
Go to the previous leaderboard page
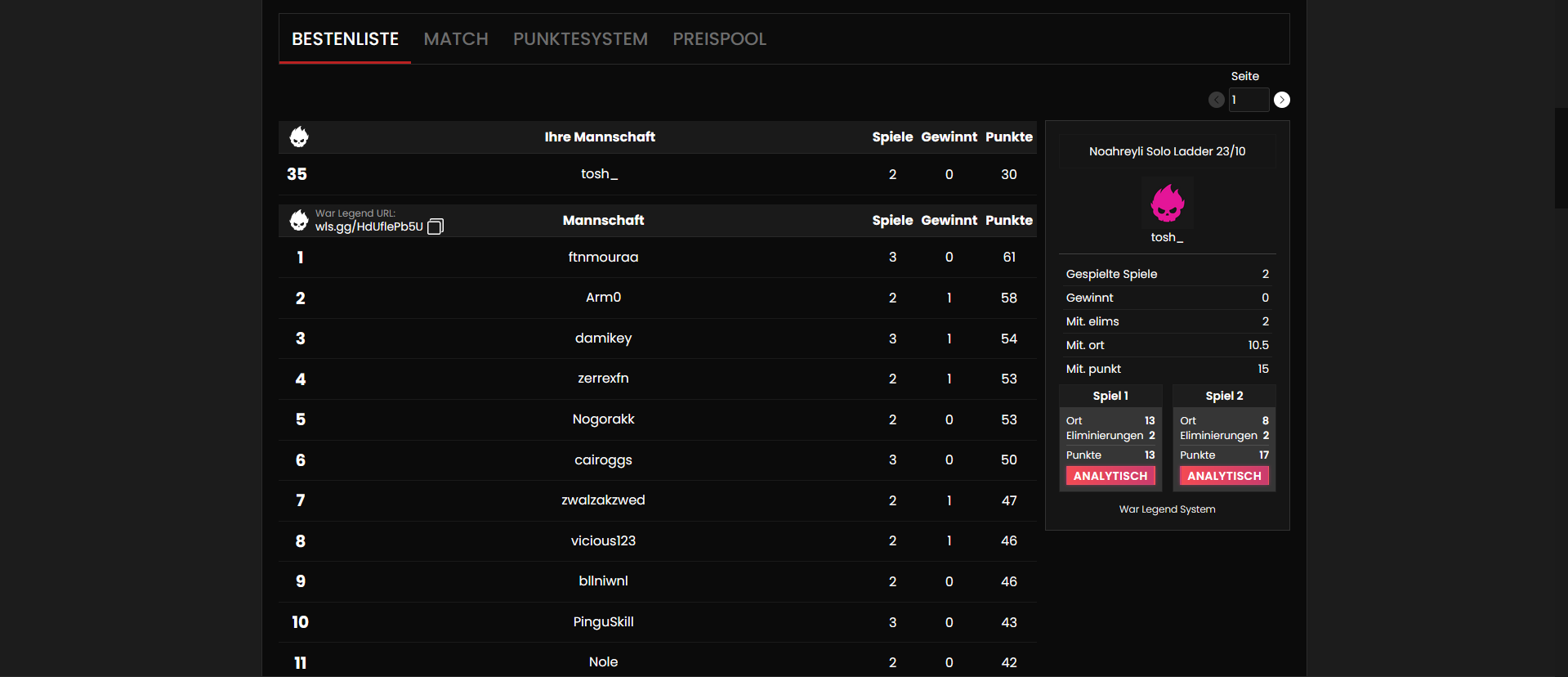(1216, 100)
